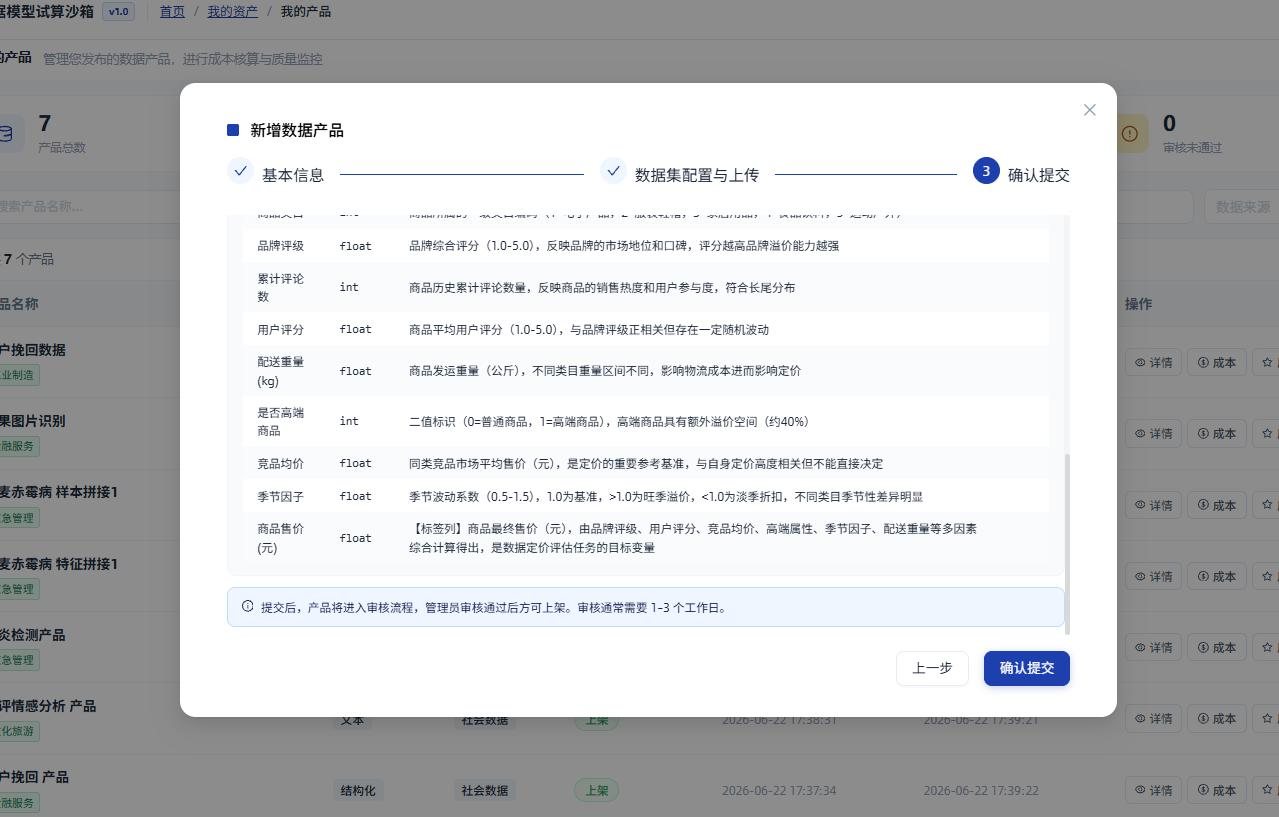Click the 配送重量(kg) field name
Screen dimensions: 1279x817
coord(281,371)
